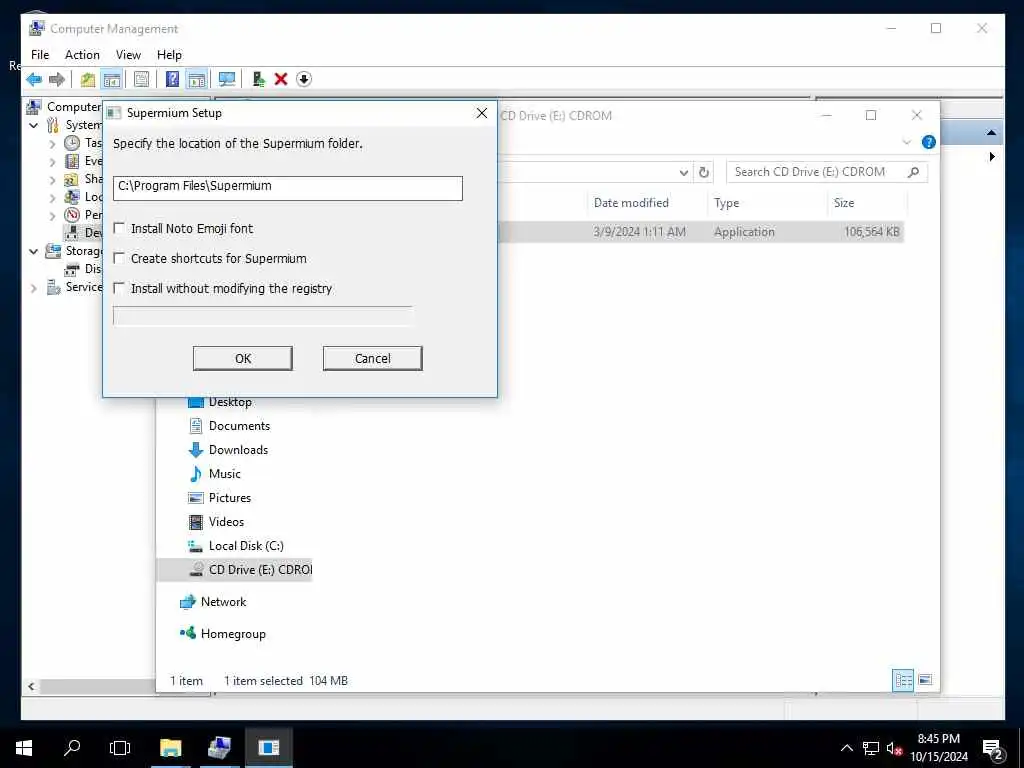Click Cancel in Supermium Setup
Image resolution: width=1024 pixels, height=768 pixels.
point(373,359)
